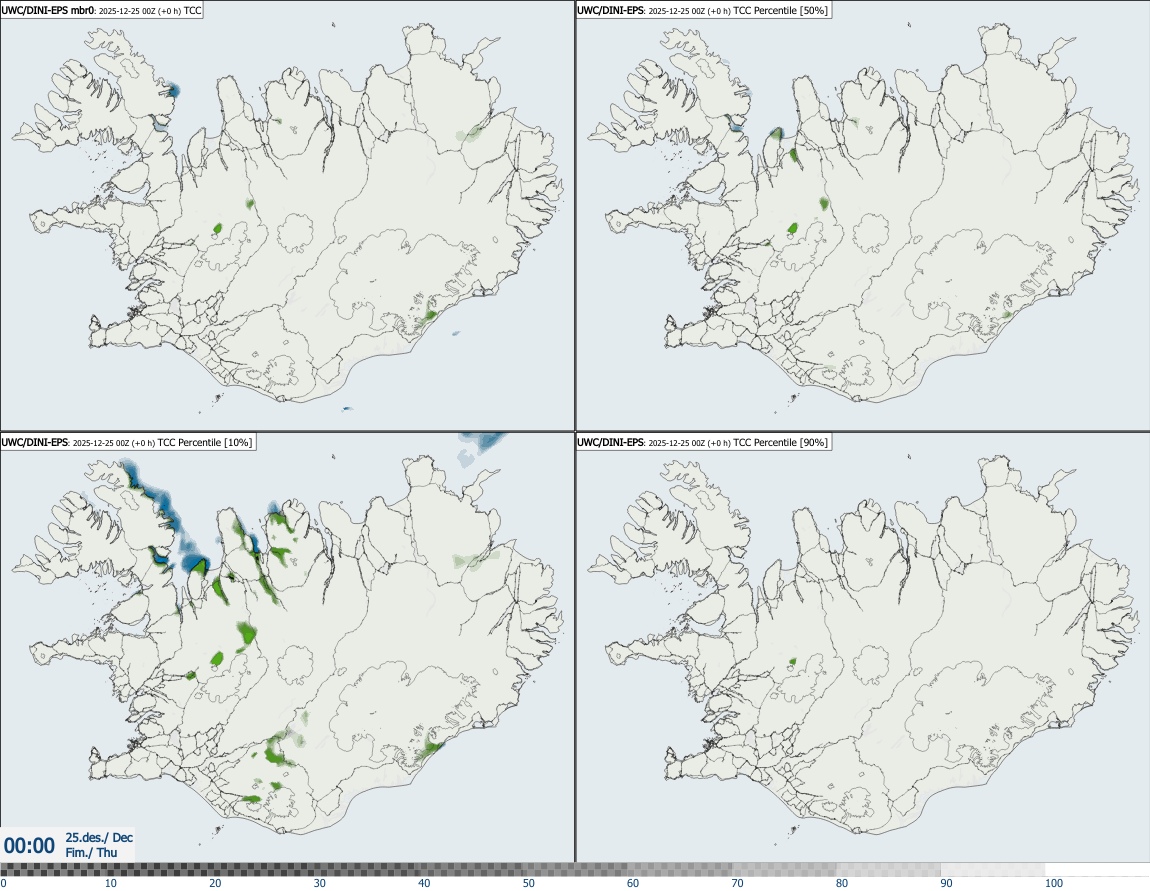
Task: Pick the scale segment between 50 and 60
Action: tap(575, 870)
